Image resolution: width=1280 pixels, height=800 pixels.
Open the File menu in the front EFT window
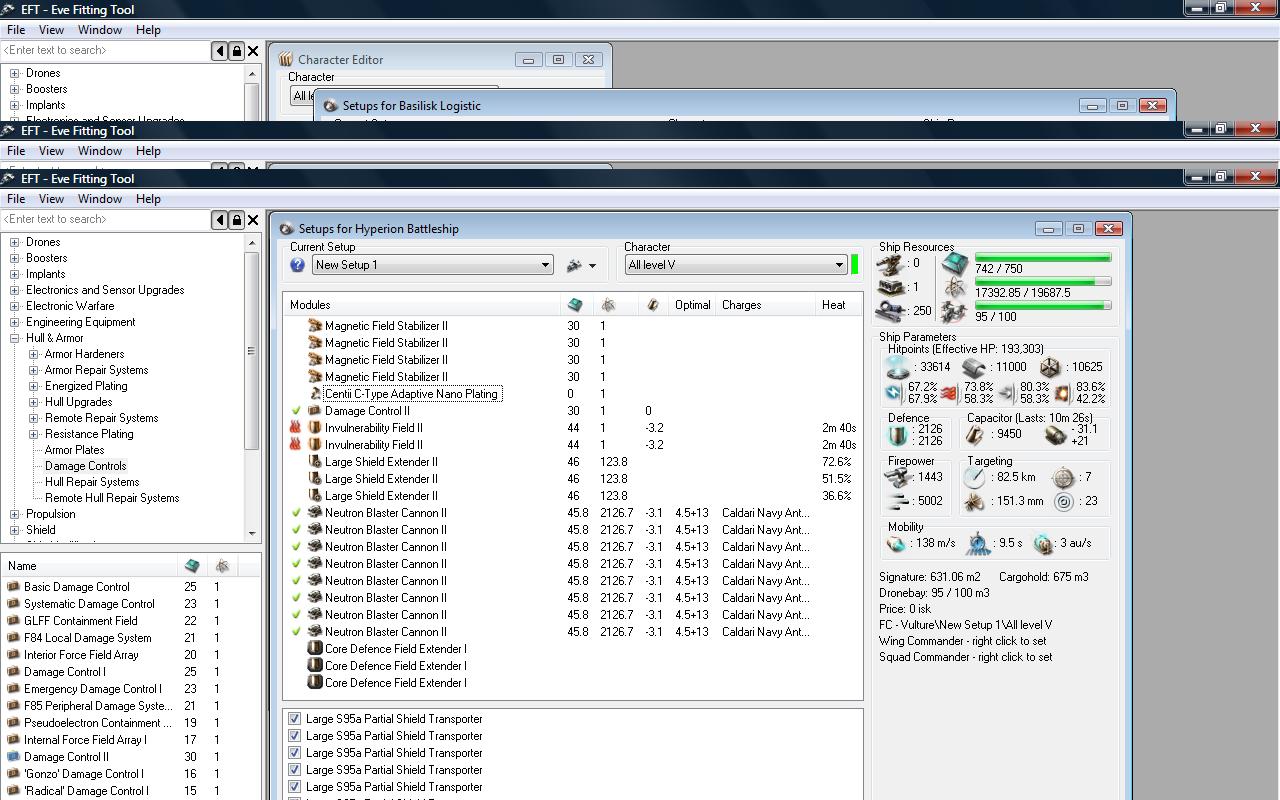[16, 199]
